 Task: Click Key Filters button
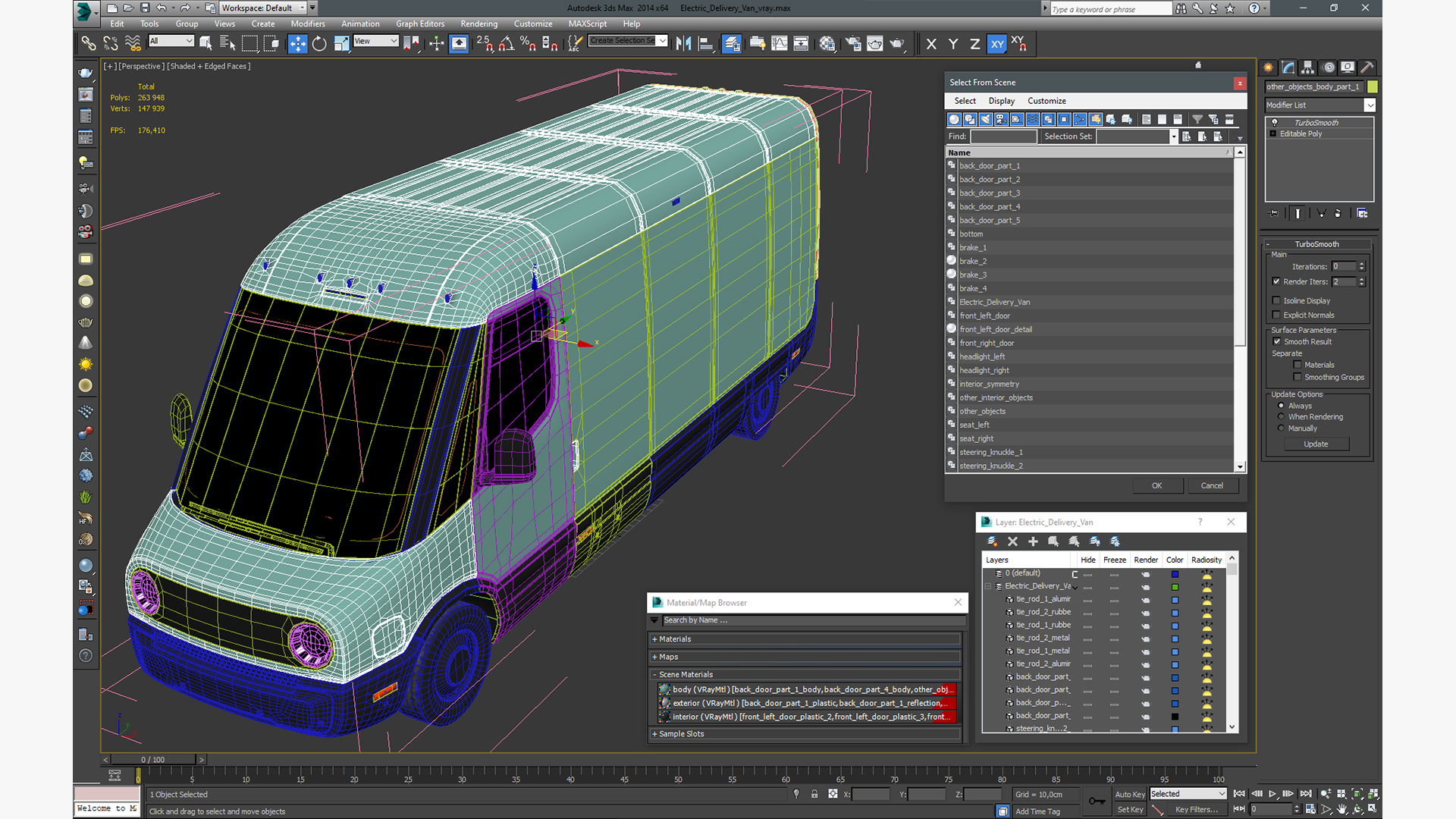click(x=1196, y=809)
